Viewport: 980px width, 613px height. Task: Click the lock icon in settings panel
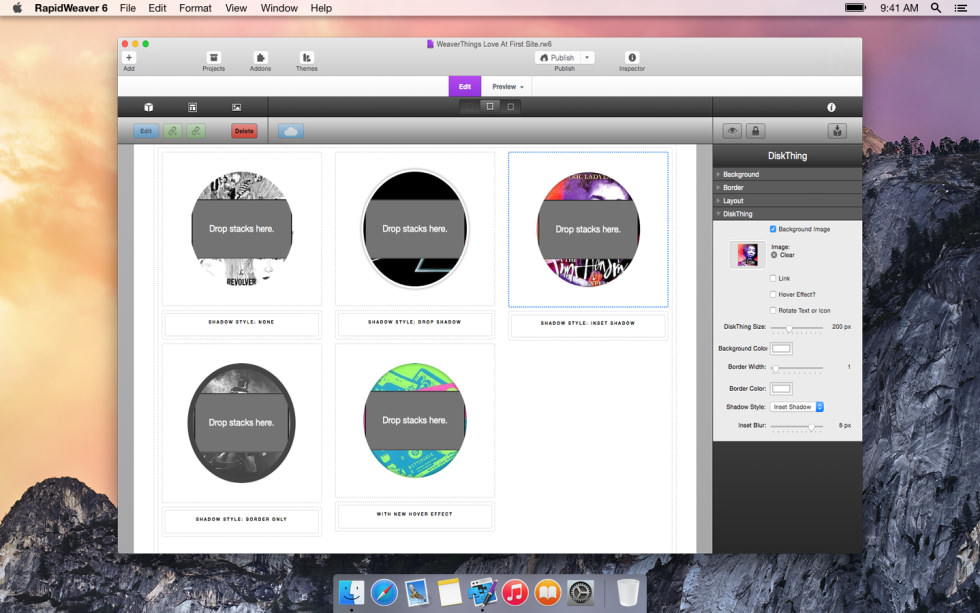pos(755,131)
